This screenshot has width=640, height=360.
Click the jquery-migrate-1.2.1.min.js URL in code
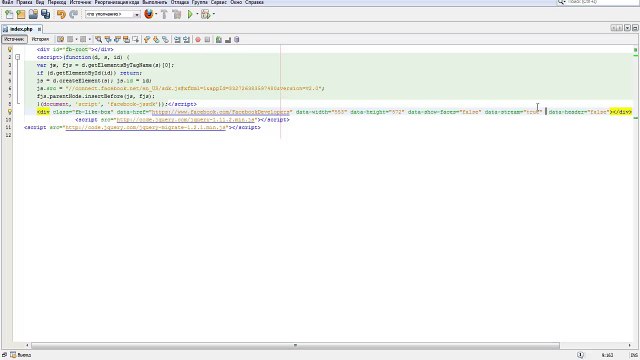(x=146, y=127)
